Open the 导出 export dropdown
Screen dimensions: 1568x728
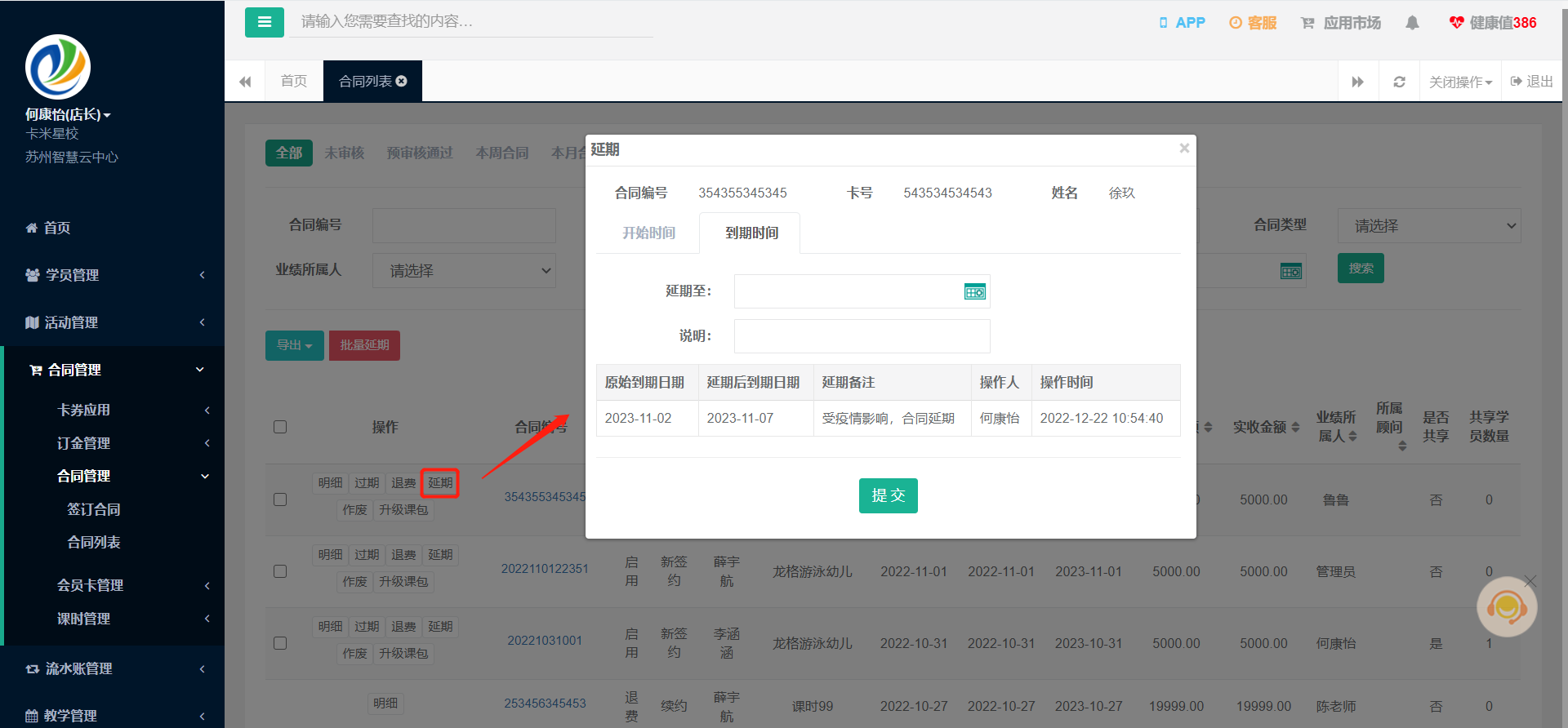295,345
